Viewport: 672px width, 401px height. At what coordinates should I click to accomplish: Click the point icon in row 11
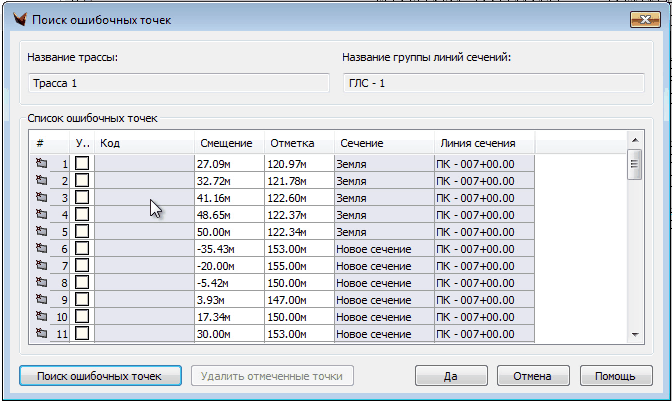(42, 333)
